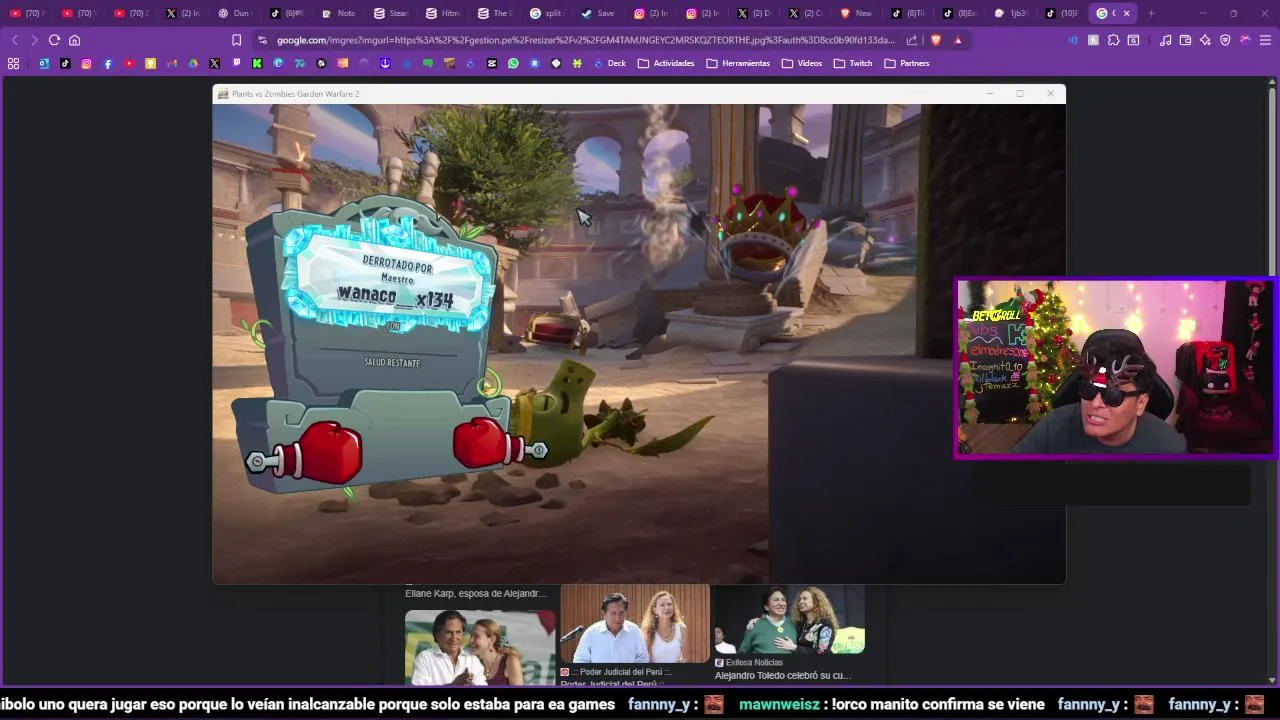Switch to the Steam 'Save' tab
This screenshot has width=1280, height=720.
[x=598, y=13]
